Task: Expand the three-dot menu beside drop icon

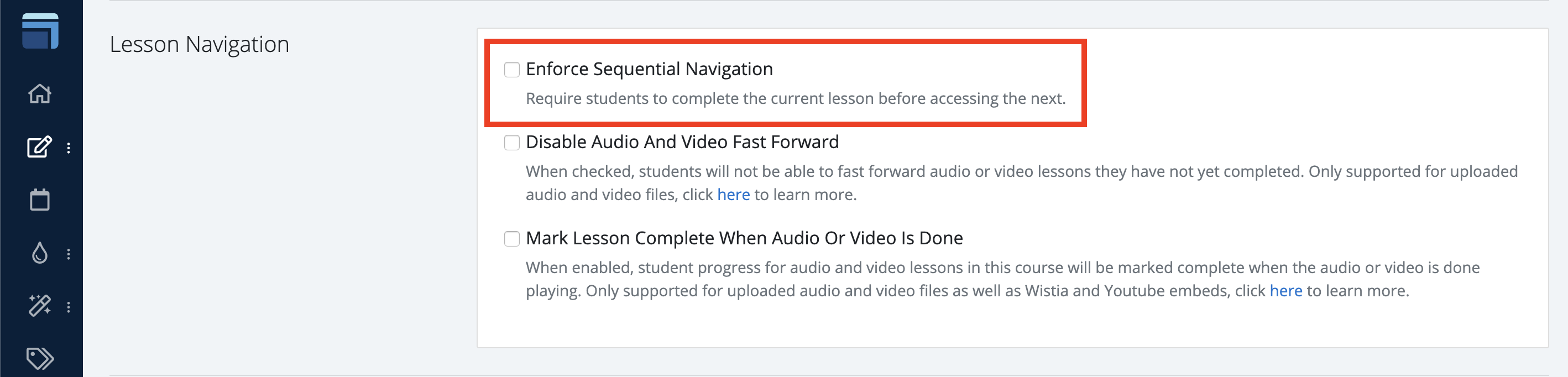Action: (x=69, y=254)
